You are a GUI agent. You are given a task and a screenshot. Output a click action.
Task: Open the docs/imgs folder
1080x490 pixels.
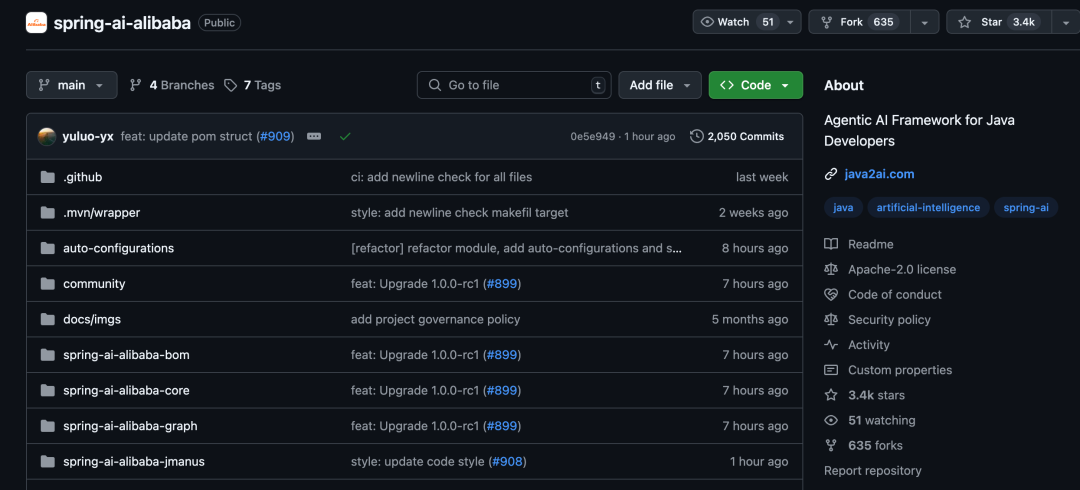92,319
